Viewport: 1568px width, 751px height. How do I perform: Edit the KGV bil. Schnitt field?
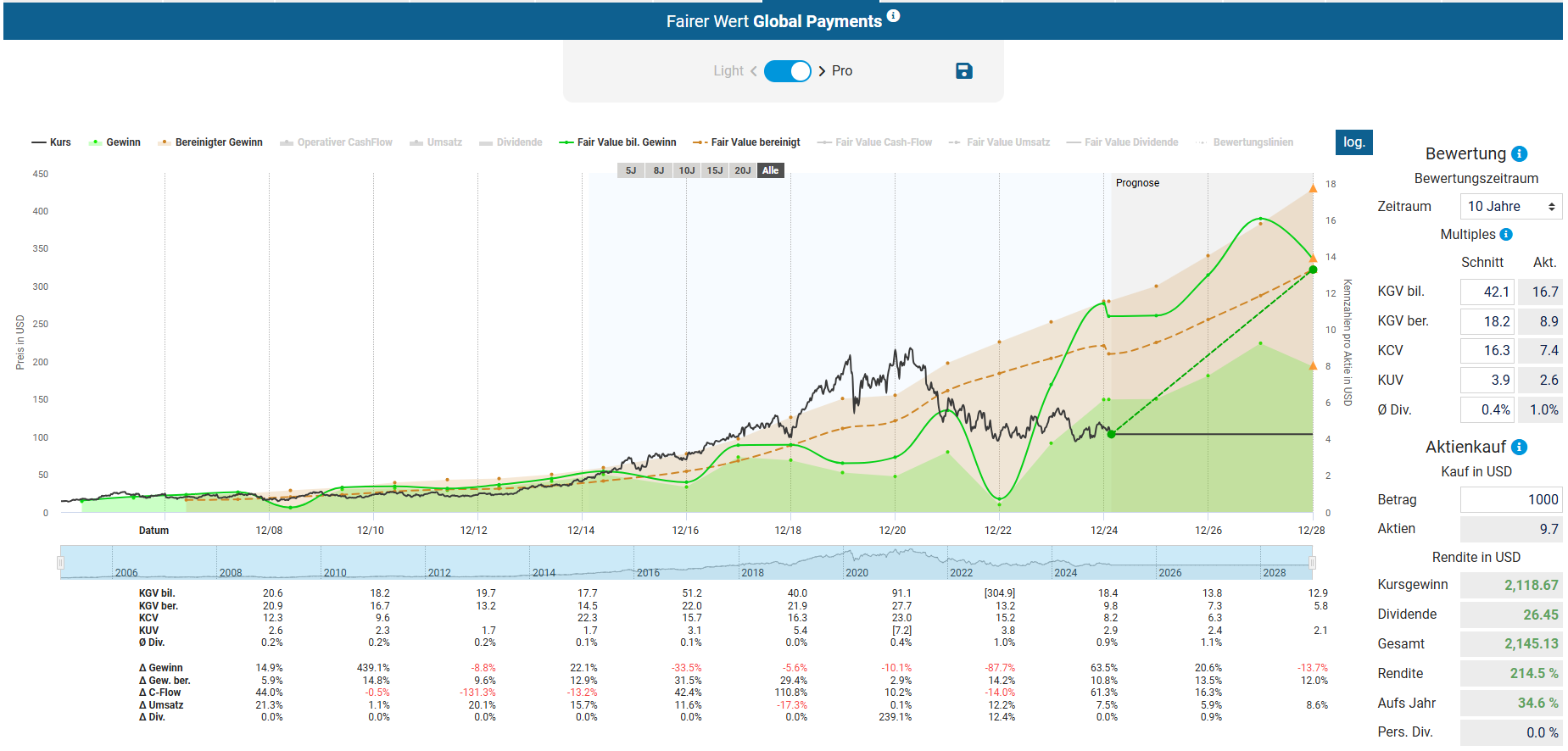point(1487,292)
